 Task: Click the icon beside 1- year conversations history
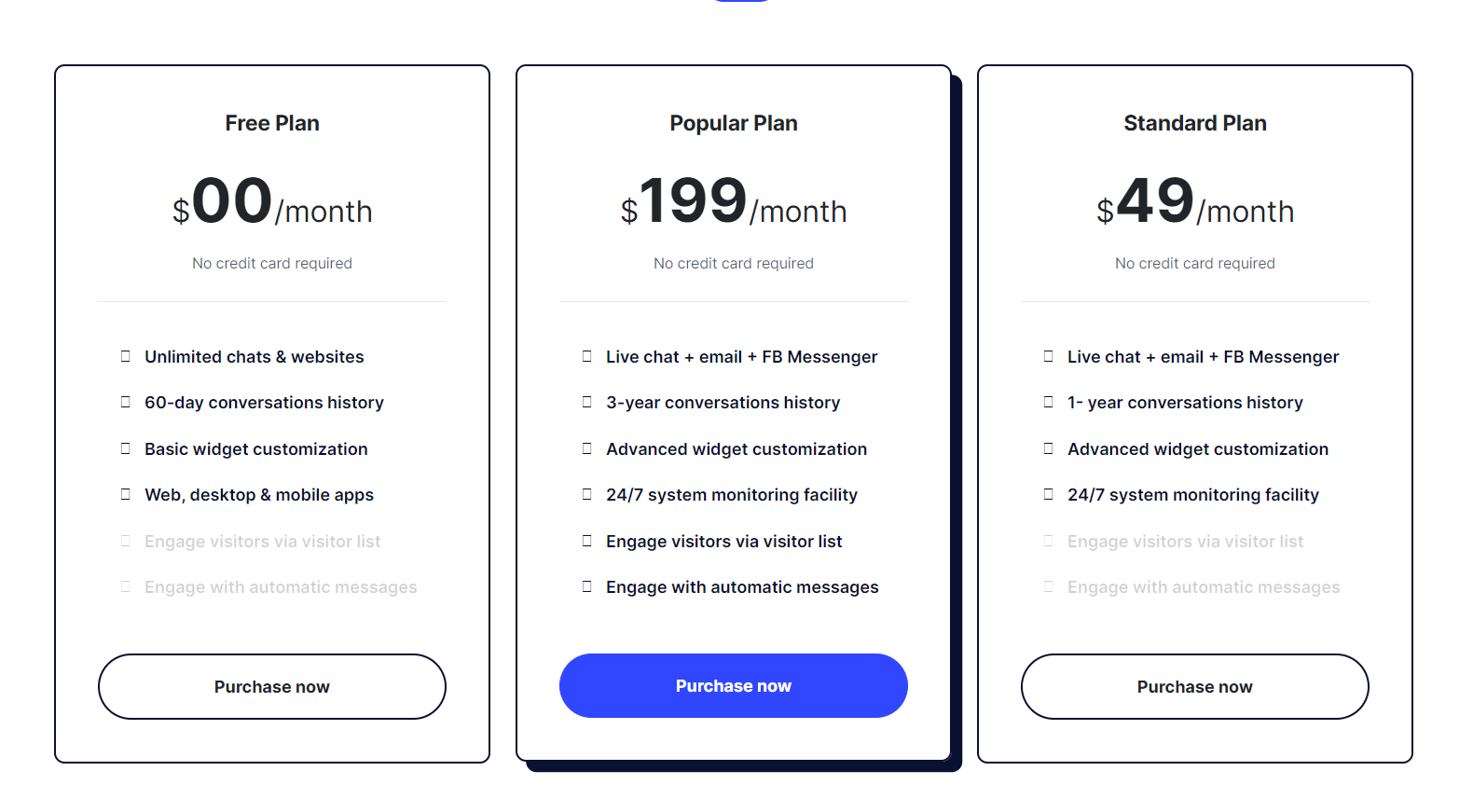[1049, 402]
